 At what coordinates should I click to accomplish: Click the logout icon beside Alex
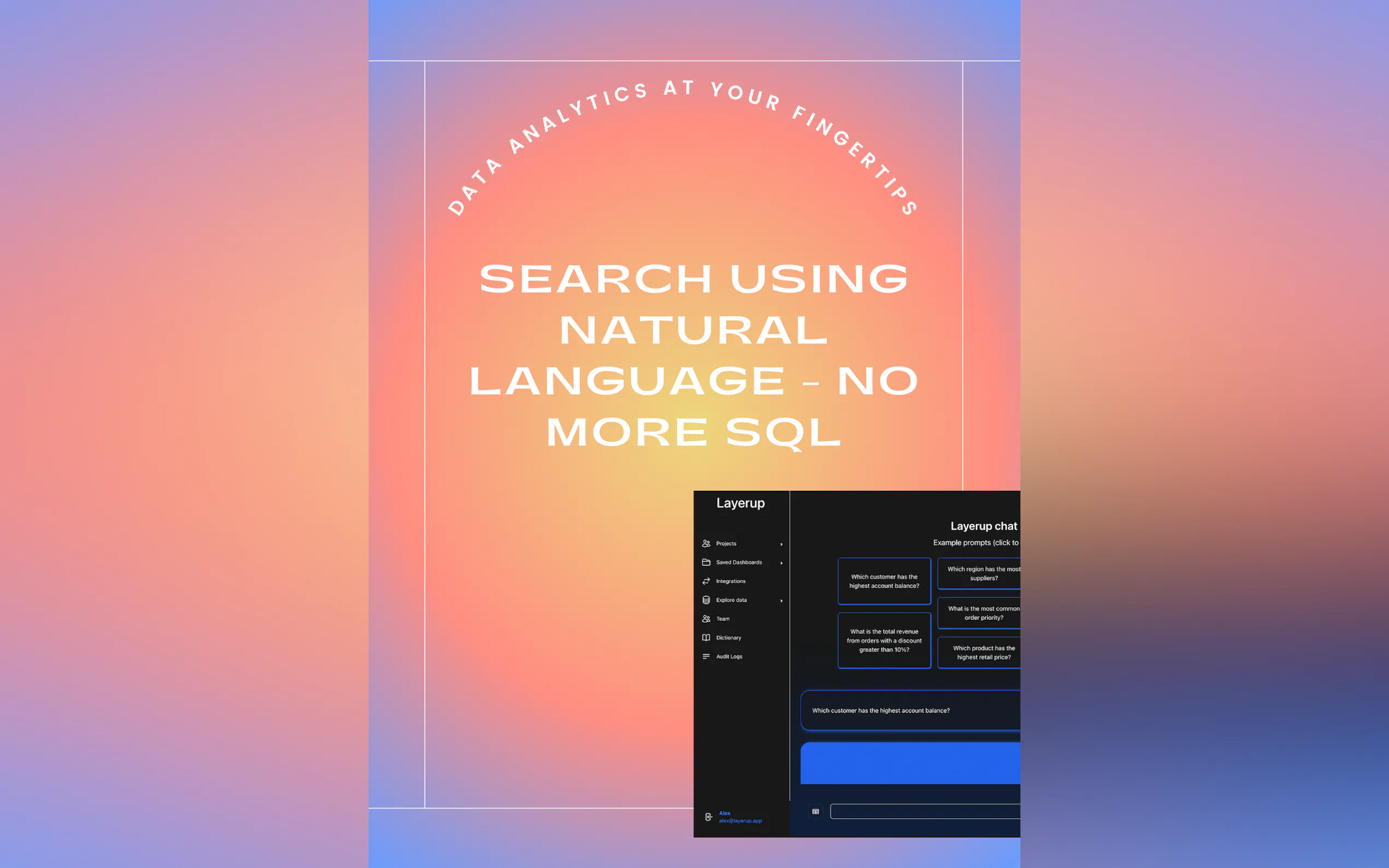coord(709,817)
